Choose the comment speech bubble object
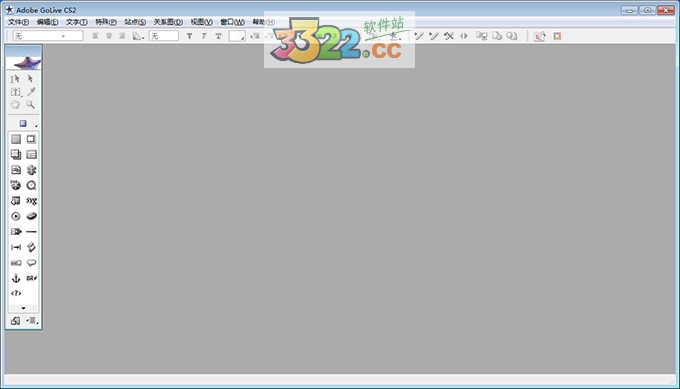Viewport: 680px width, 389px height. [31, 263]
